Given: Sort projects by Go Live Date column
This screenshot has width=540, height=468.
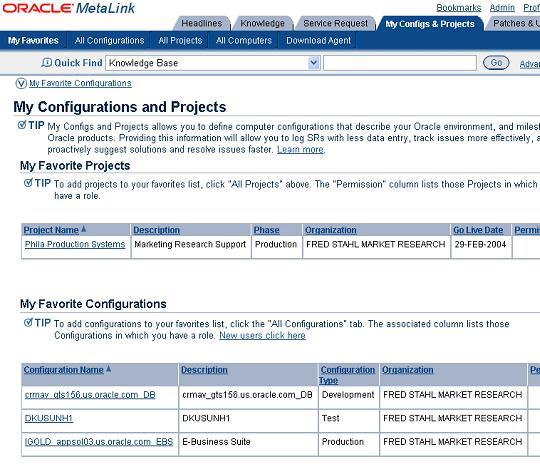Looking at the screenshot, I should 478,230.
